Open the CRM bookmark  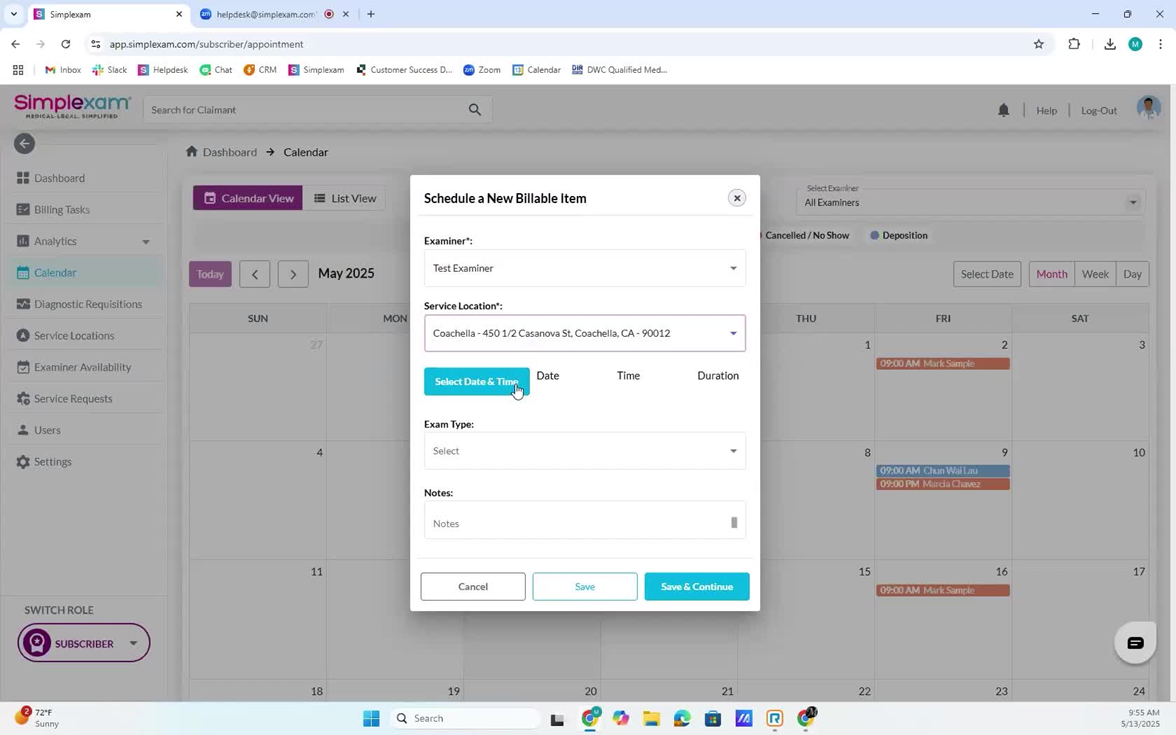[x=260, y=69]
